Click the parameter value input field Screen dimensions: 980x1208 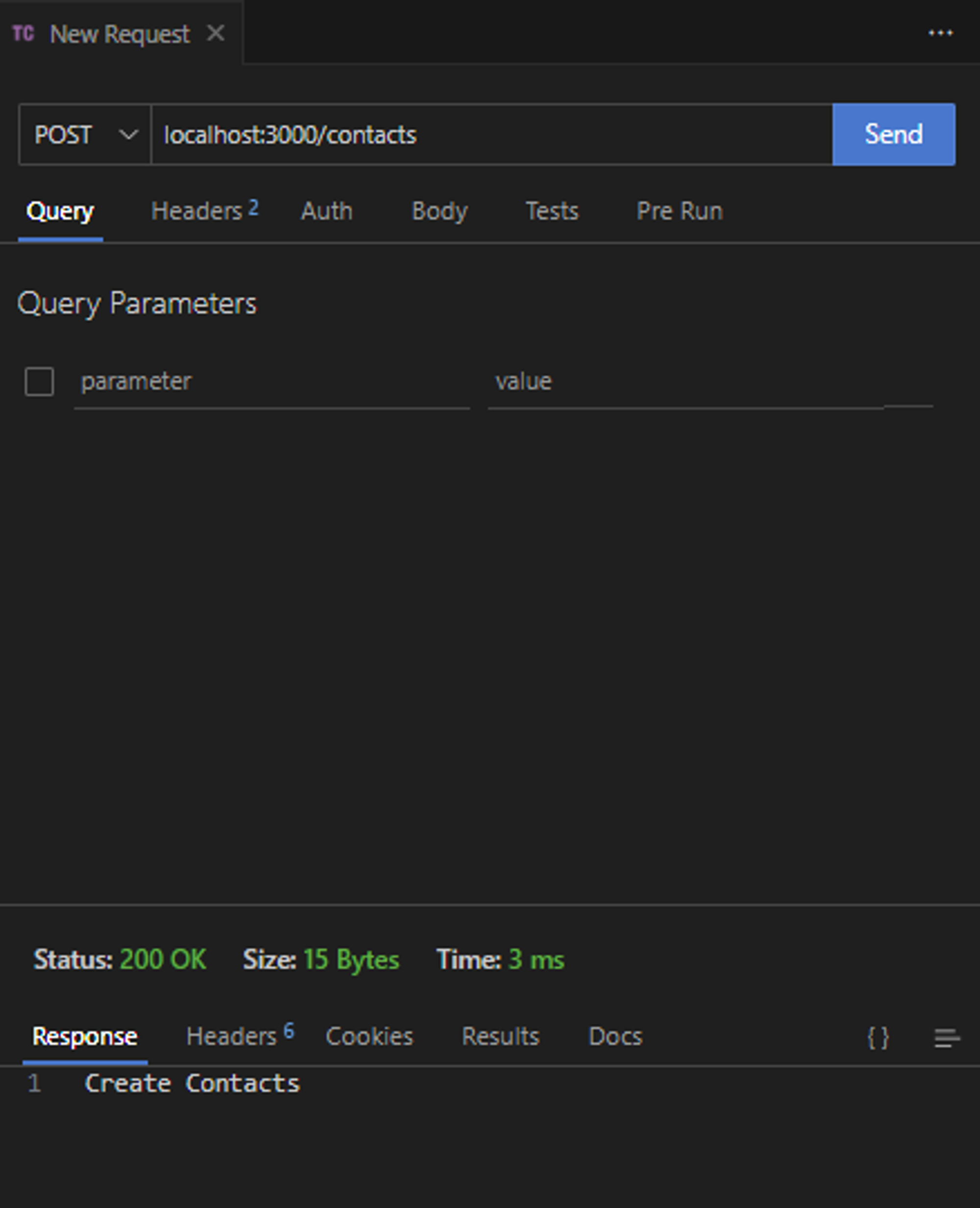[686, 382]
